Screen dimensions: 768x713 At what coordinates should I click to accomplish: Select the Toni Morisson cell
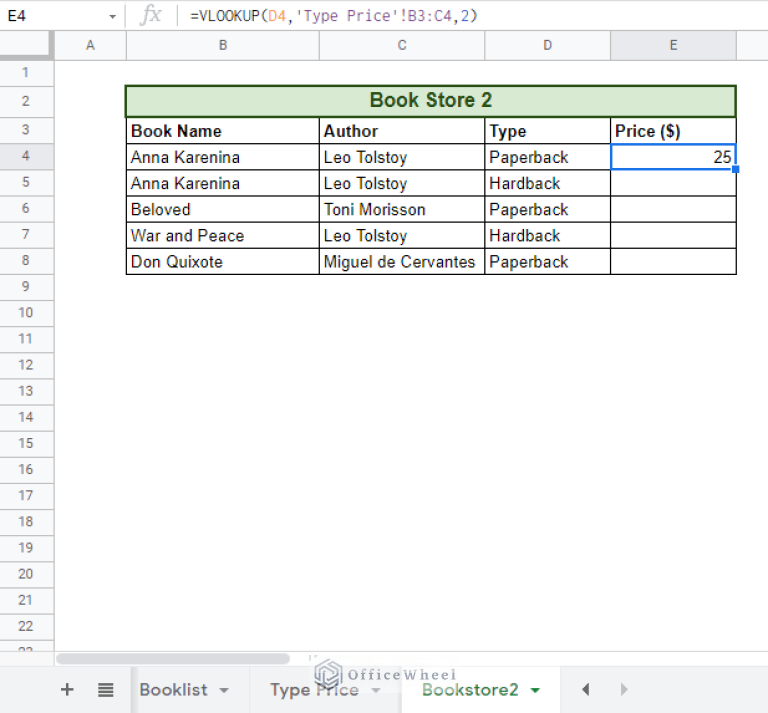pyautogui.click(x=402, y=209)
